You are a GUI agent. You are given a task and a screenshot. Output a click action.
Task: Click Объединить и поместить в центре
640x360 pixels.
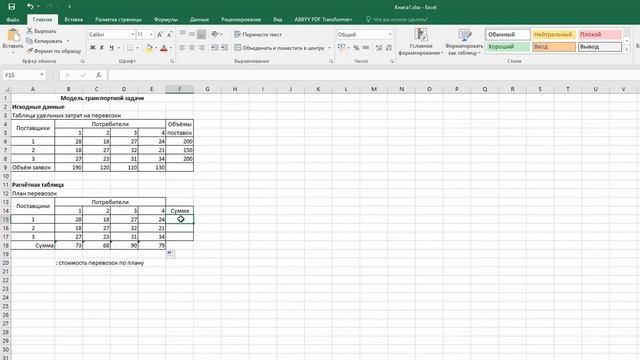[x=279, y=48]
